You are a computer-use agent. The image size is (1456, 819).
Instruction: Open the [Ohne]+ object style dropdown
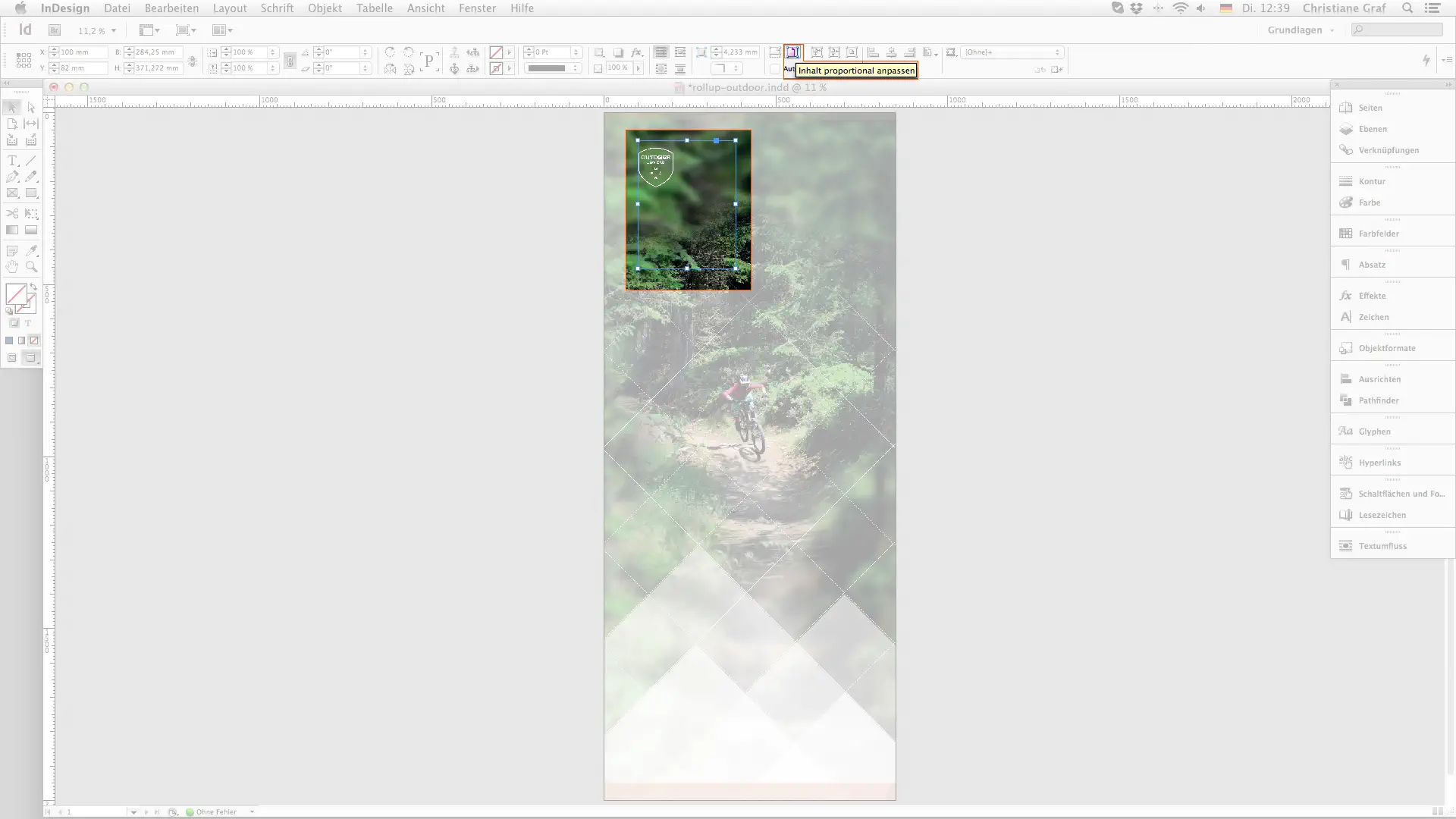pyautogui.click(x=1012, y=52)
